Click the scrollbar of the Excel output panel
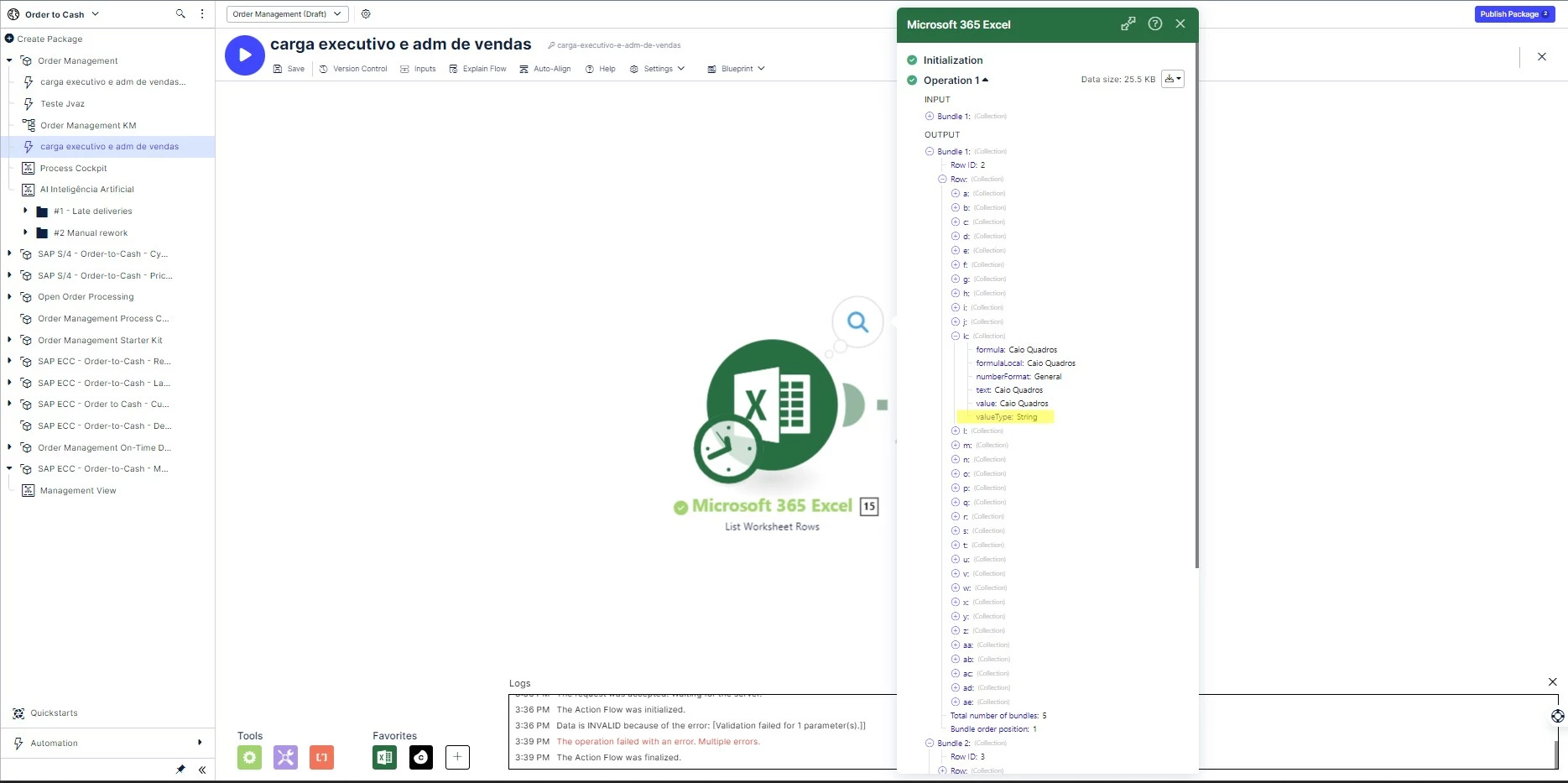Image resolution: width=1568 pixels, height=783 pixels. point(1196,306)
